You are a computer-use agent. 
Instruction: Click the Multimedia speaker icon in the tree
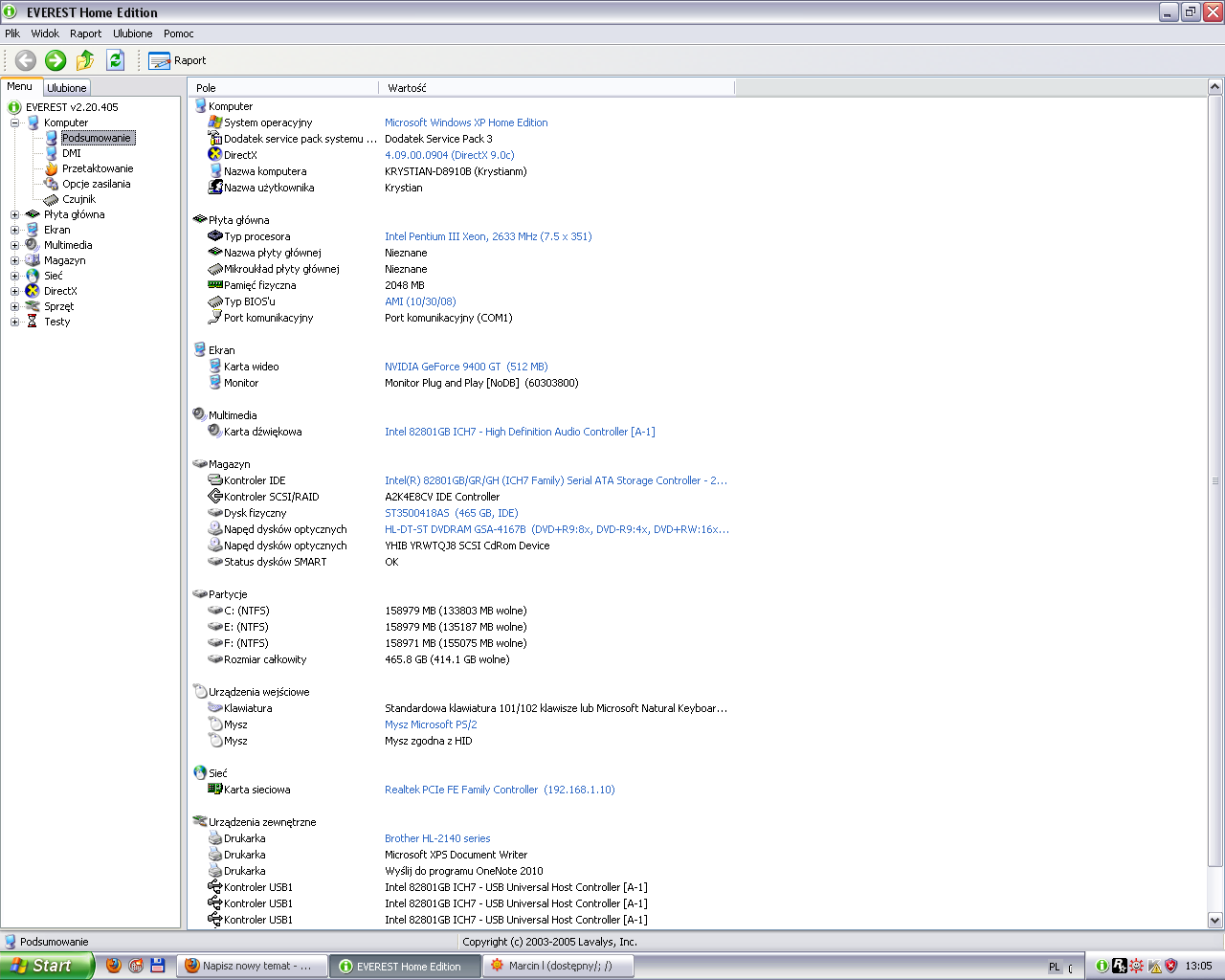(33, 245)
